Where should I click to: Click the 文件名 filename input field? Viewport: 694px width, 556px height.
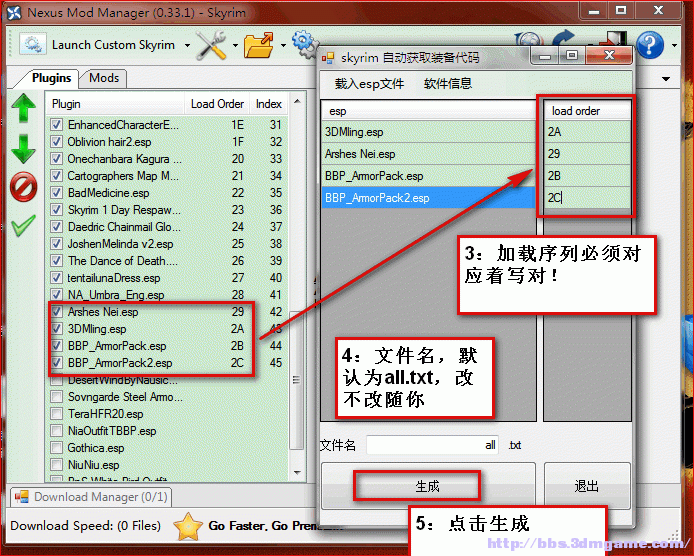(x=432, y=445)
